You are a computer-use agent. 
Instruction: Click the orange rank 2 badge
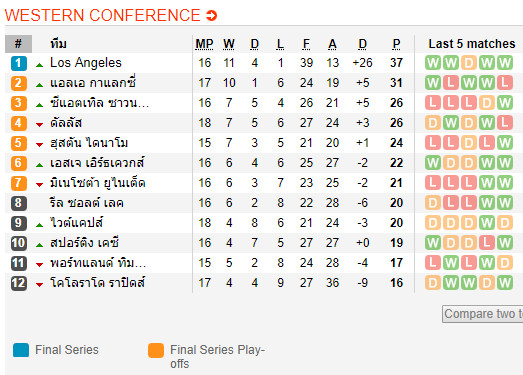click(x=19, y=83)
